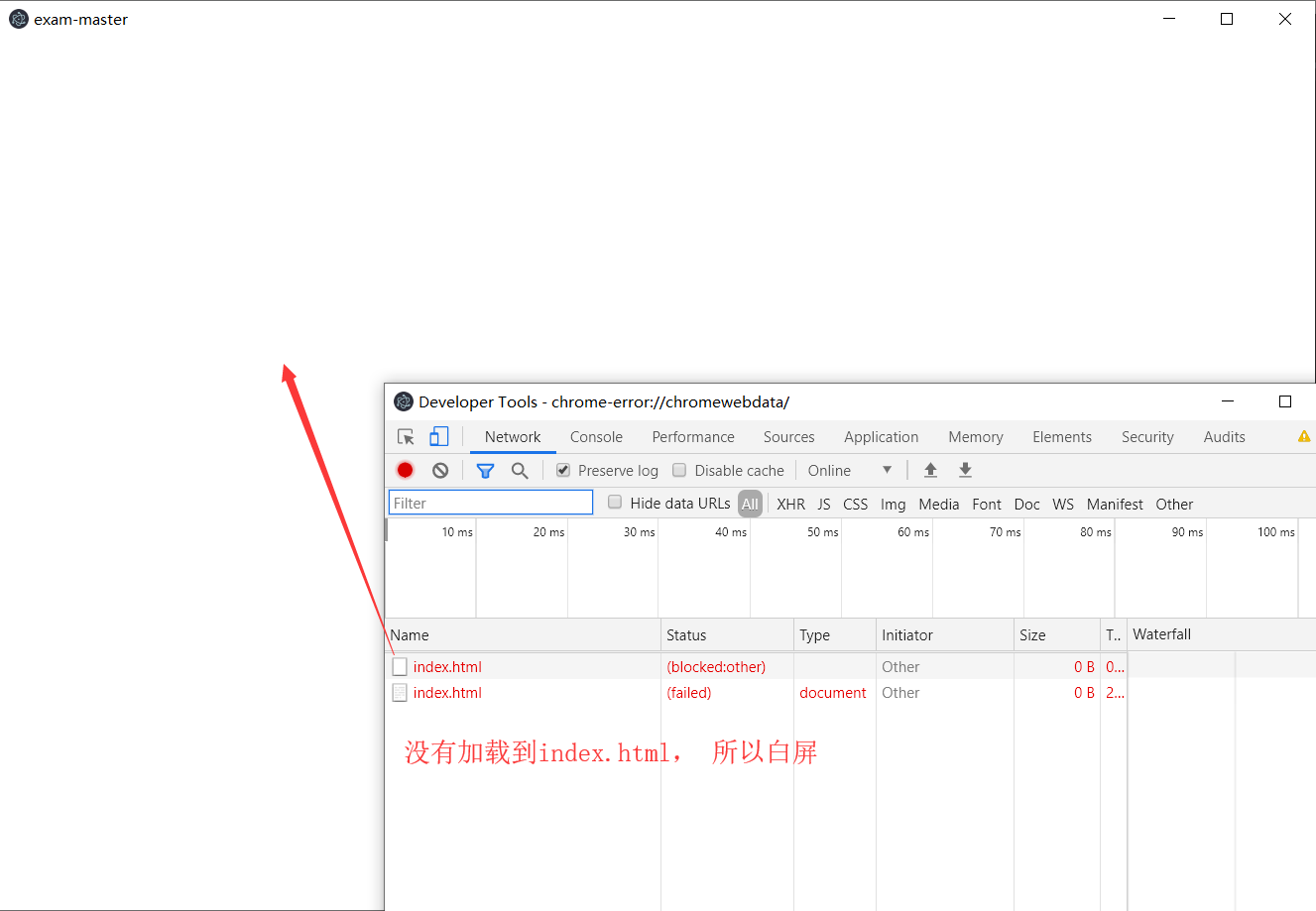Open the network search magnifier
Screen dimensions: 1316x911
(520, 470)
